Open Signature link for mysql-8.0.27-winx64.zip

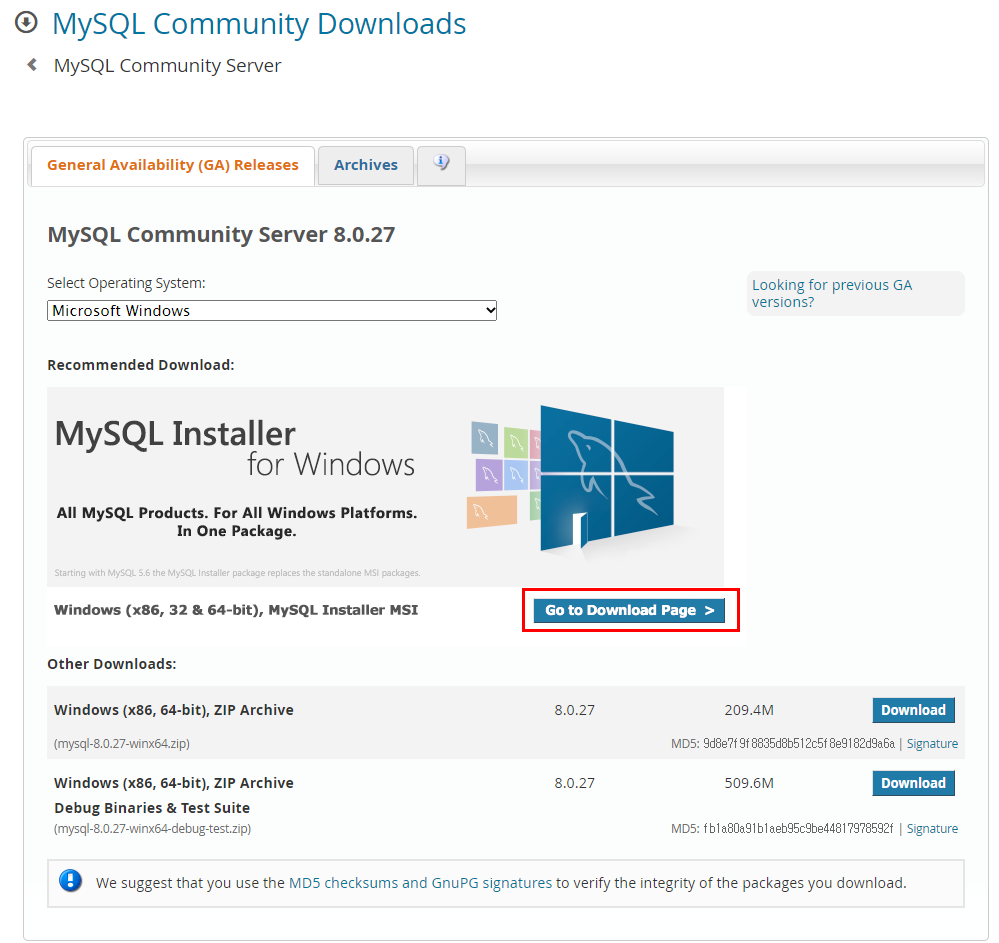coord(932,744)
